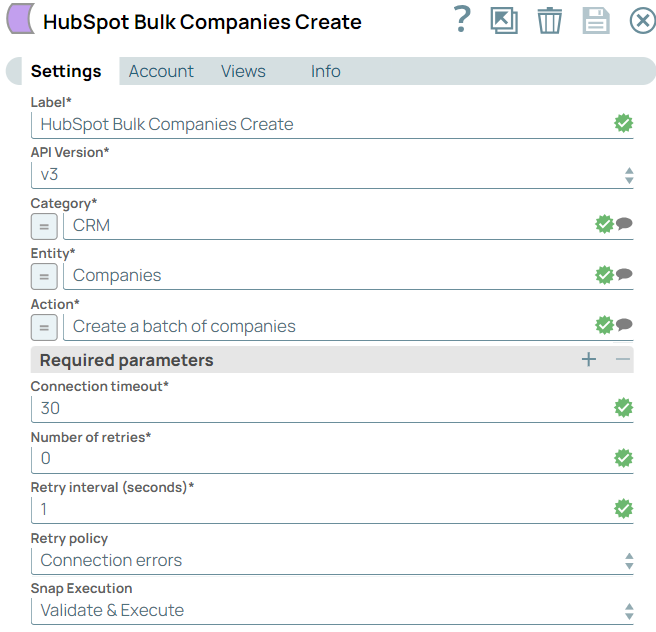Remove a required parameter with minus
The image size is (656, 632).
click(x=623, y=359)
